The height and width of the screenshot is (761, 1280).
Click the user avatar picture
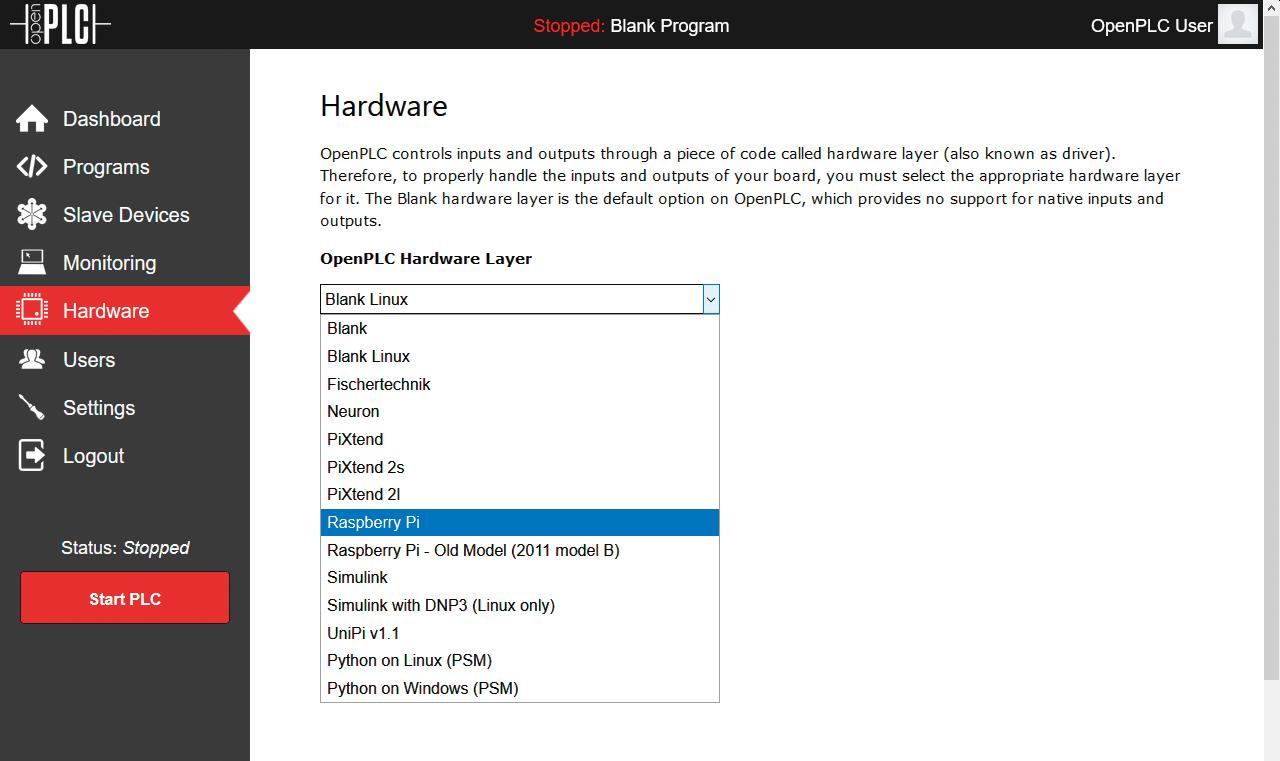click(1237, 24)
